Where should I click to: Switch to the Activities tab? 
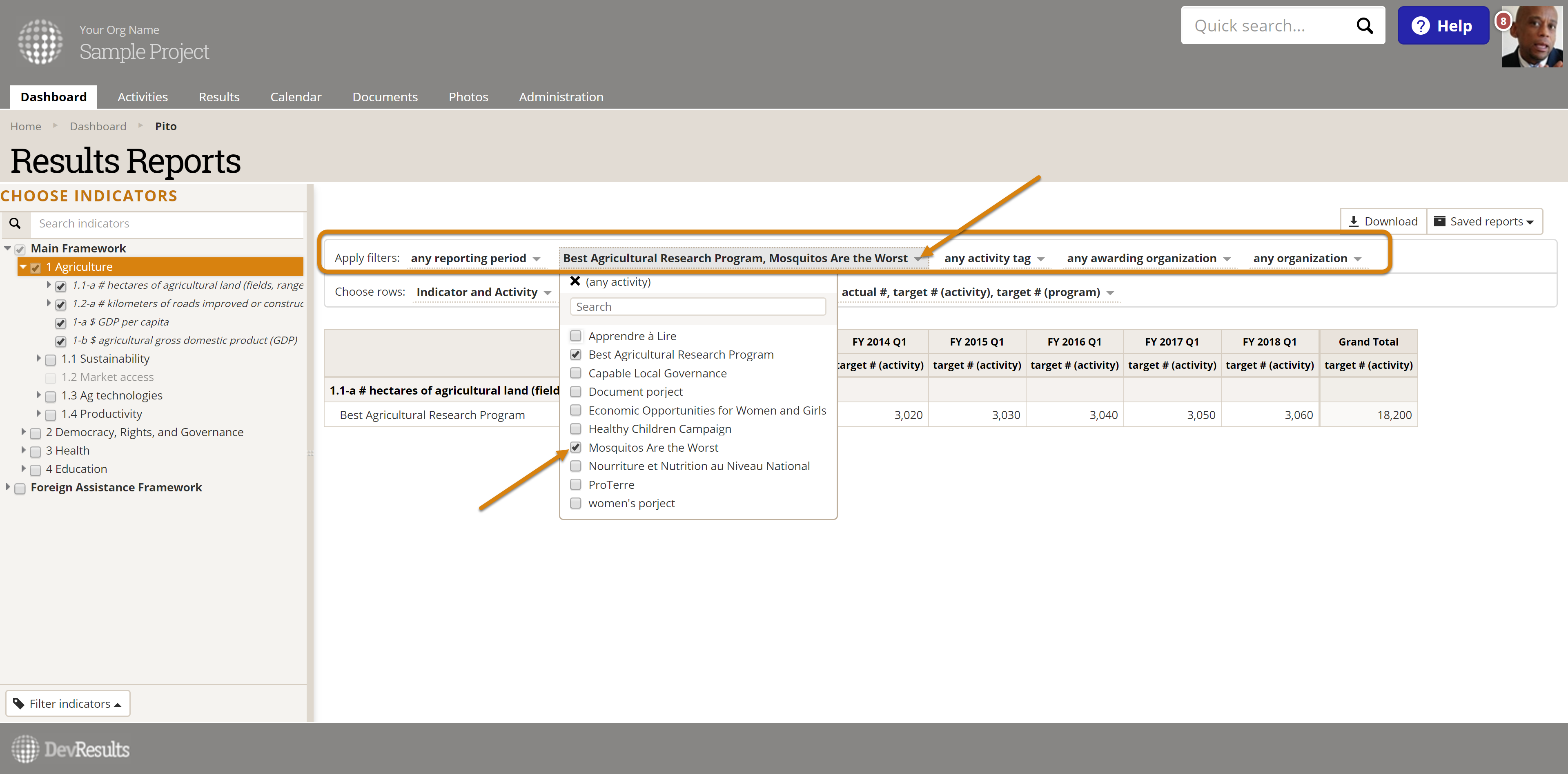click(x=143, y=97)
